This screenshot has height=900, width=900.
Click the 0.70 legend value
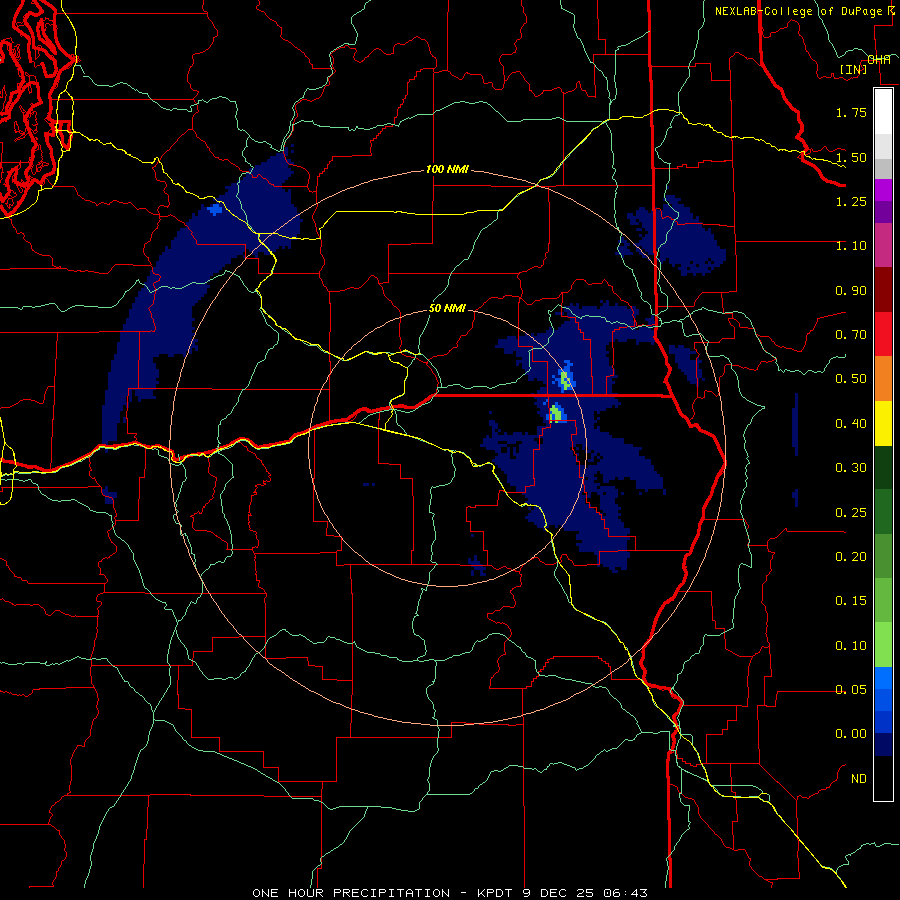tap(851, 335)
